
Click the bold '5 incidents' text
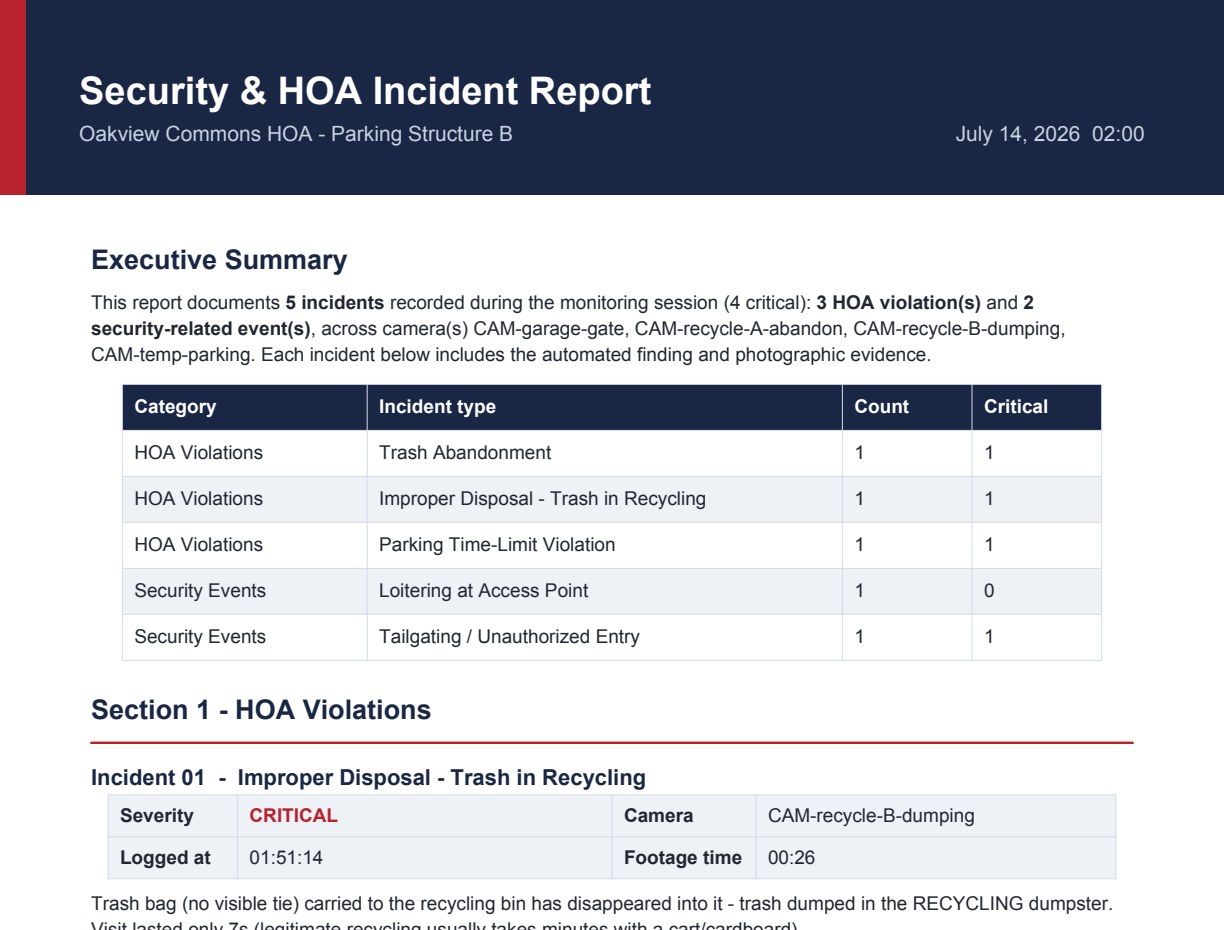(x=335, y=302)
